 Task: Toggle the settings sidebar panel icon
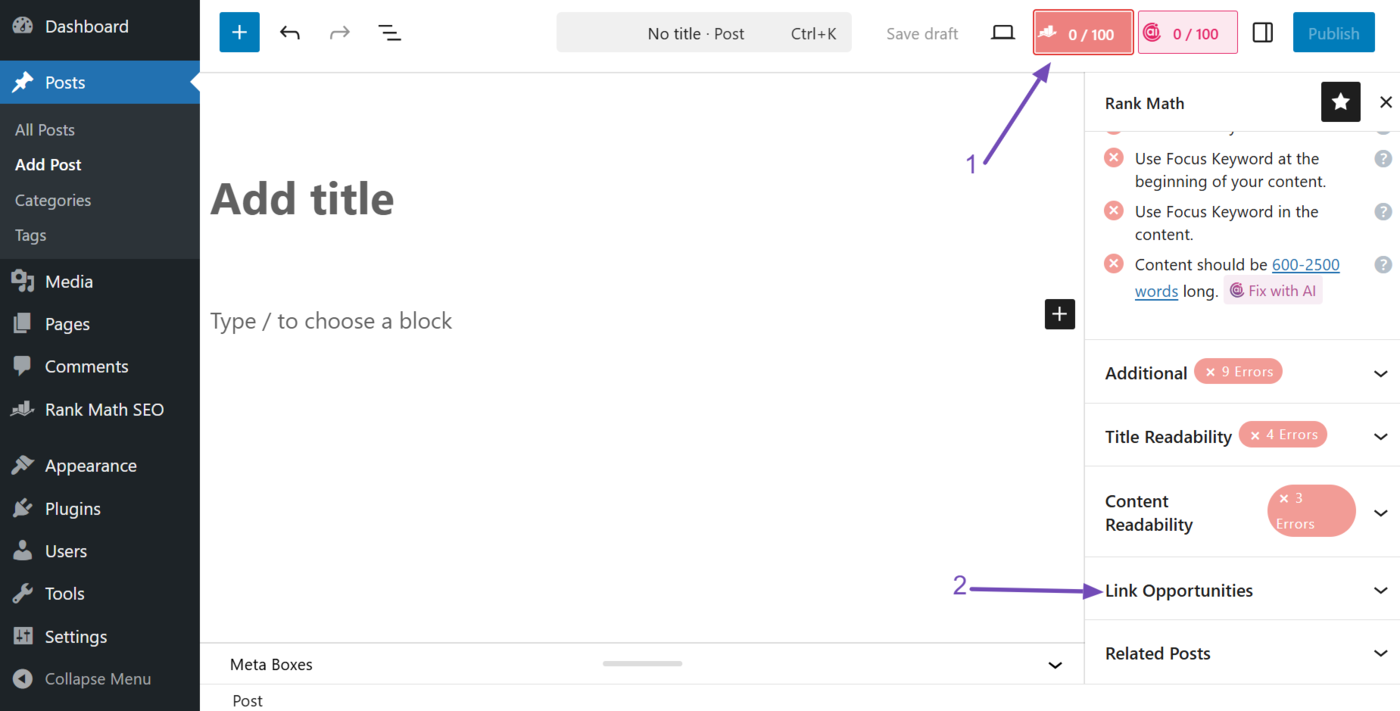tap(1263, 33)
